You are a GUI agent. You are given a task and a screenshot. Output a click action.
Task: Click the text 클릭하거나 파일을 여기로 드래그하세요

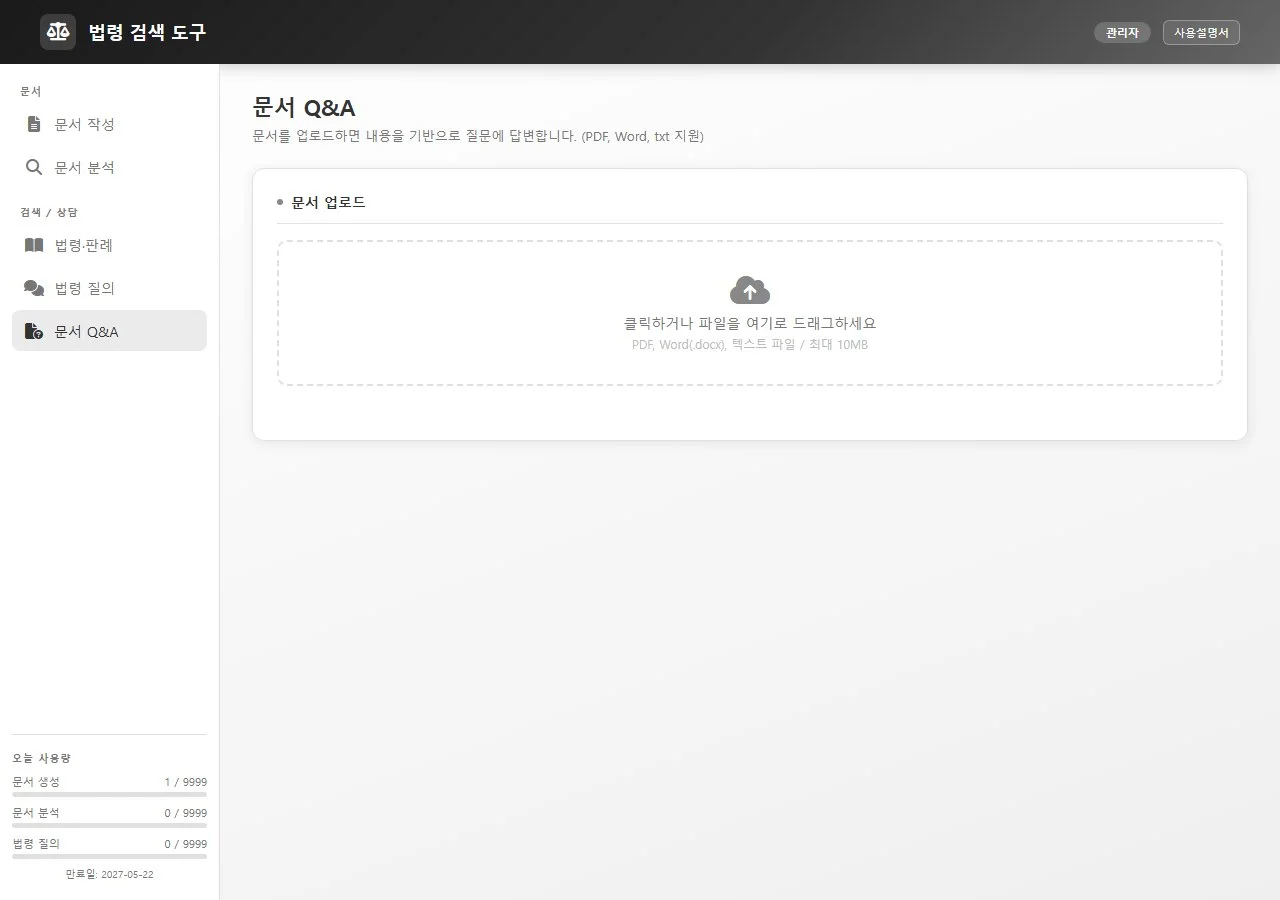pyautogui.click(x=750, y=323)
